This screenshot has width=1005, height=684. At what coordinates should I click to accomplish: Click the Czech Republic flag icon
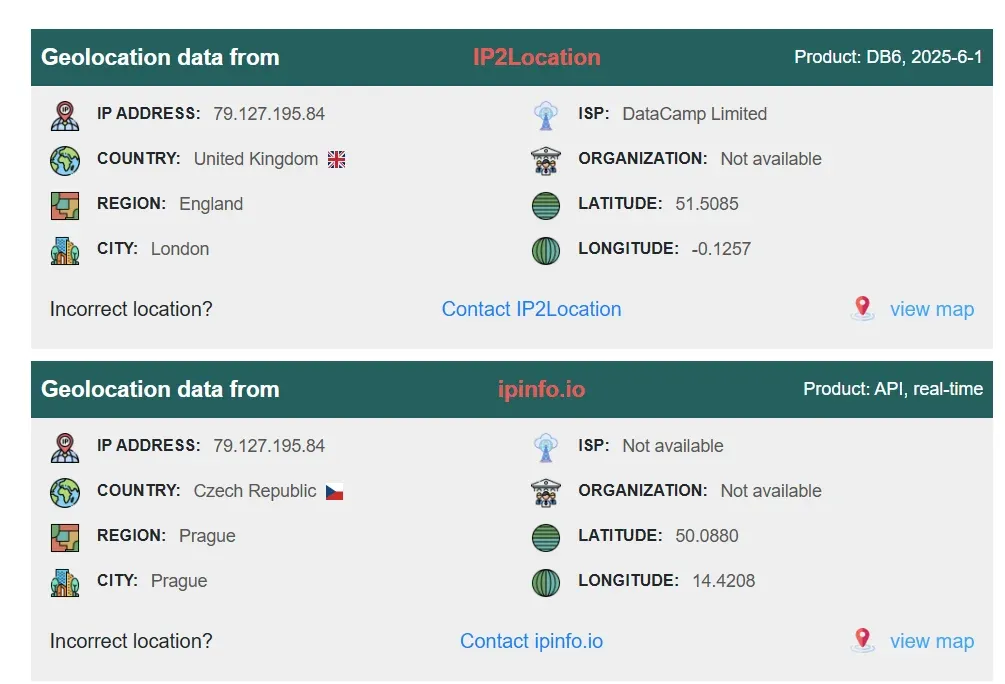(335, 492)
